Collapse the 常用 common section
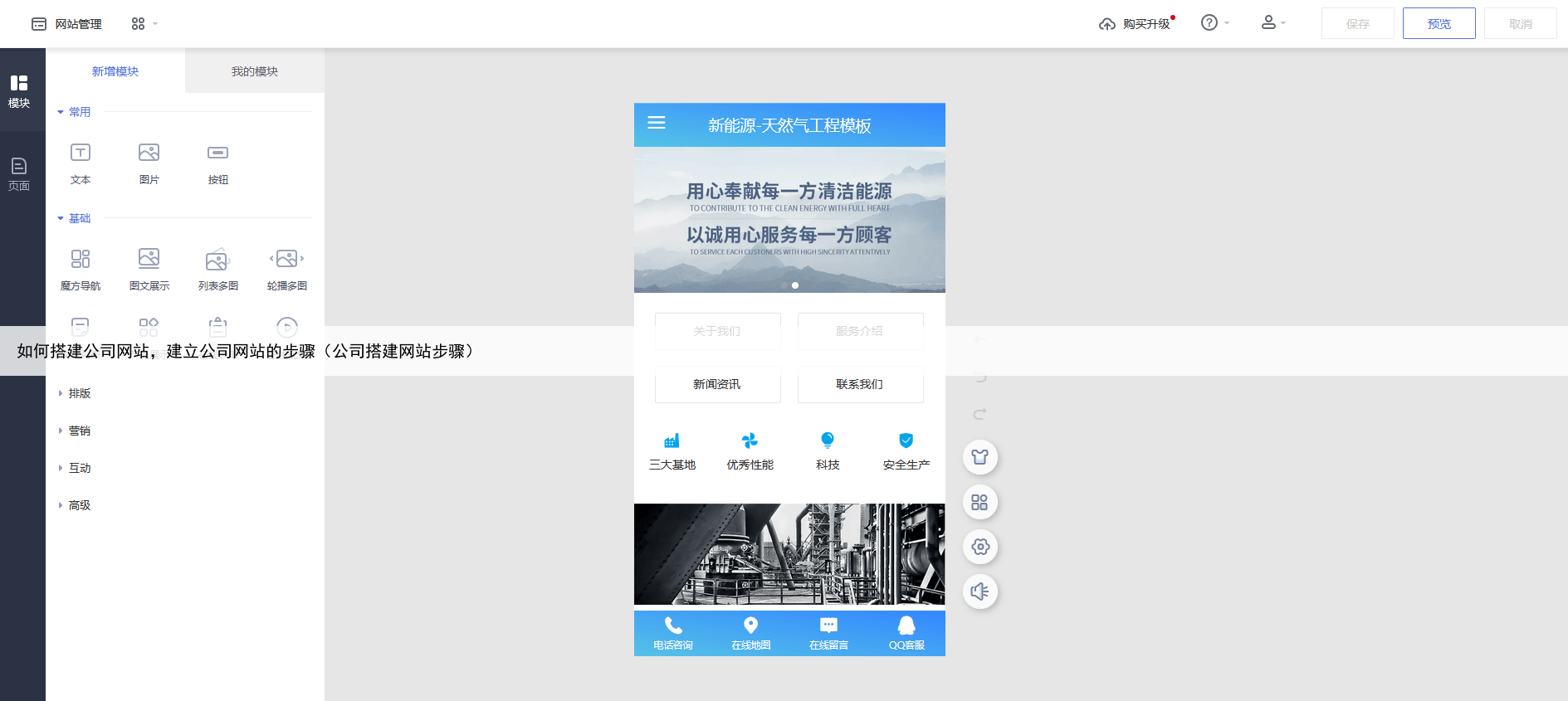Image resolution: width=1568 pixels, height=701 pixels. (x=75, y=112)
